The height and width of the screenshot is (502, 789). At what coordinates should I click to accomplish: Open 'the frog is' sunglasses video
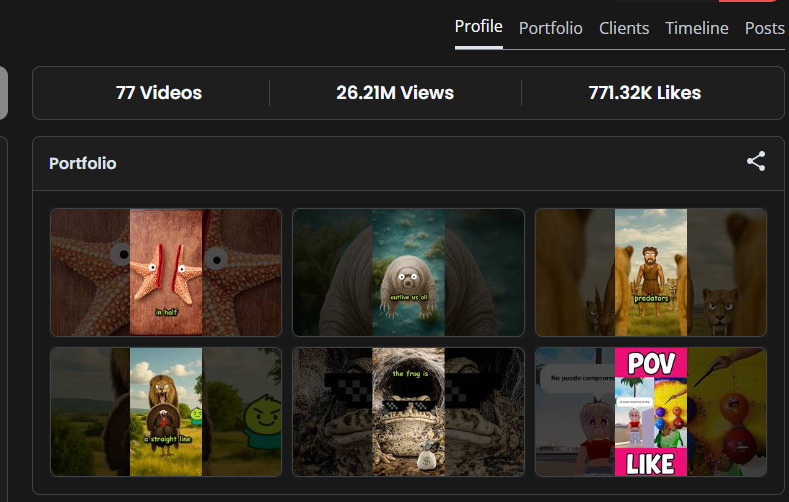click(x=409, y=412)
